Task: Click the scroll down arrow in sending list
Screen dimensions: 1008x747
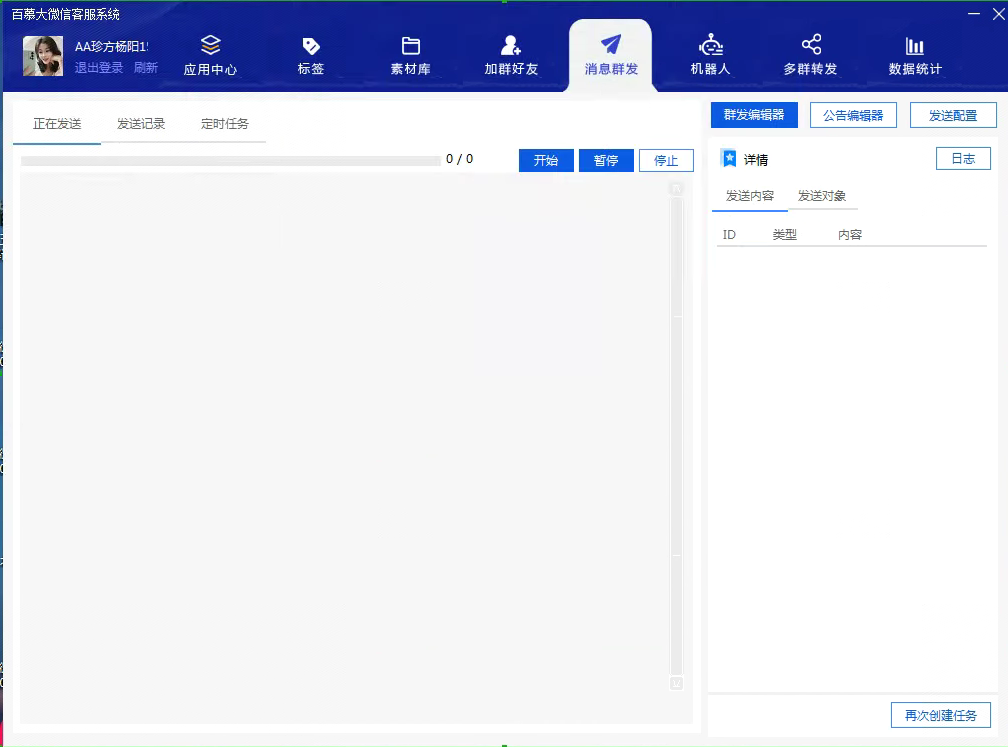Action: coord(676,684)
